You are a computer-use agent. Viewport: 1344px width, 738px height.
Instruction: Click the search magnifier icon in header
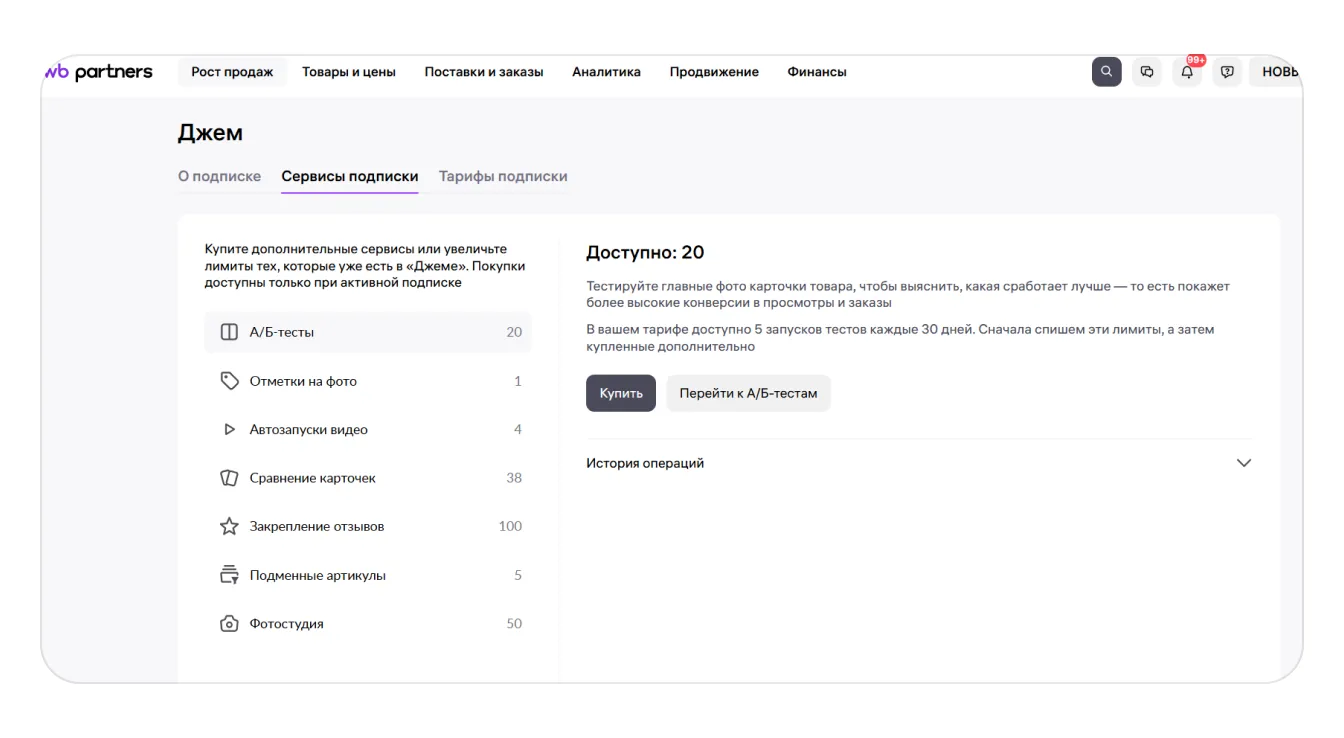click(1106, 72)
